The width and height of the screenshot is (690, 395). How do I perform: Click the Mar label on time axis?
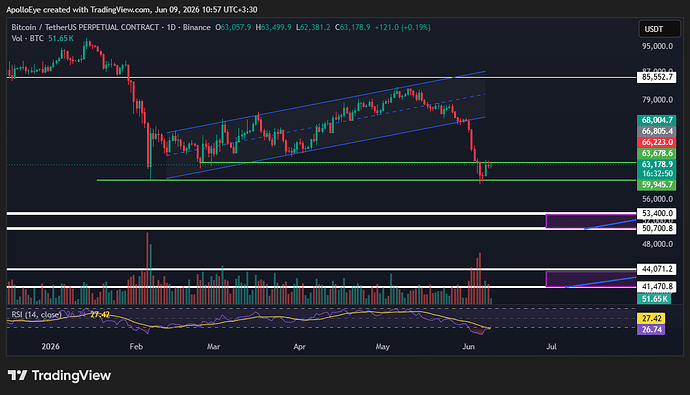pyautogui.click(x=213, y=347)
